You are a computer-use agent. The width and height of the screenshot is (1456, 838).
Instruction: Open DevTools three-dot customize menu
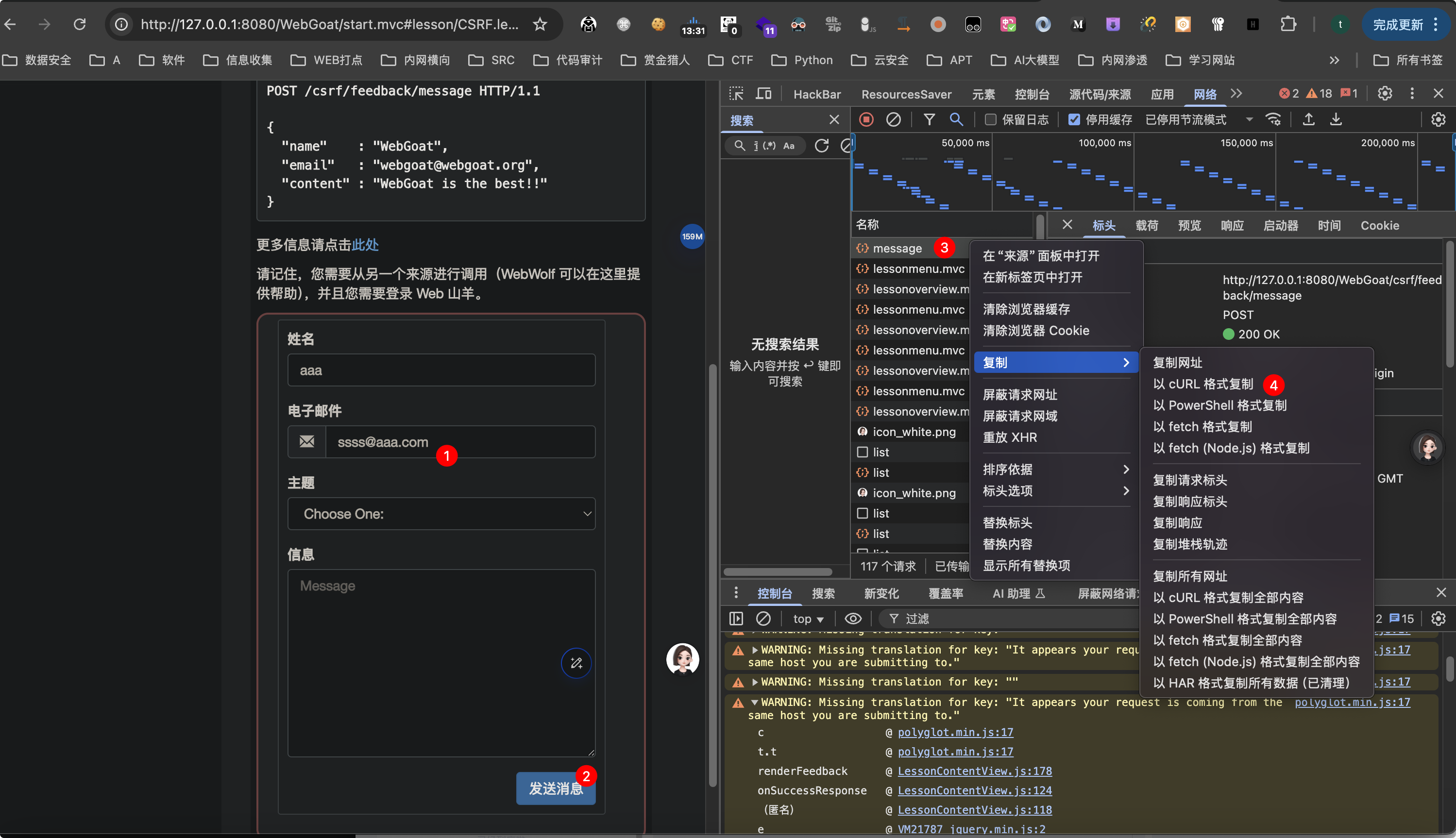(x=1412, y=93)
